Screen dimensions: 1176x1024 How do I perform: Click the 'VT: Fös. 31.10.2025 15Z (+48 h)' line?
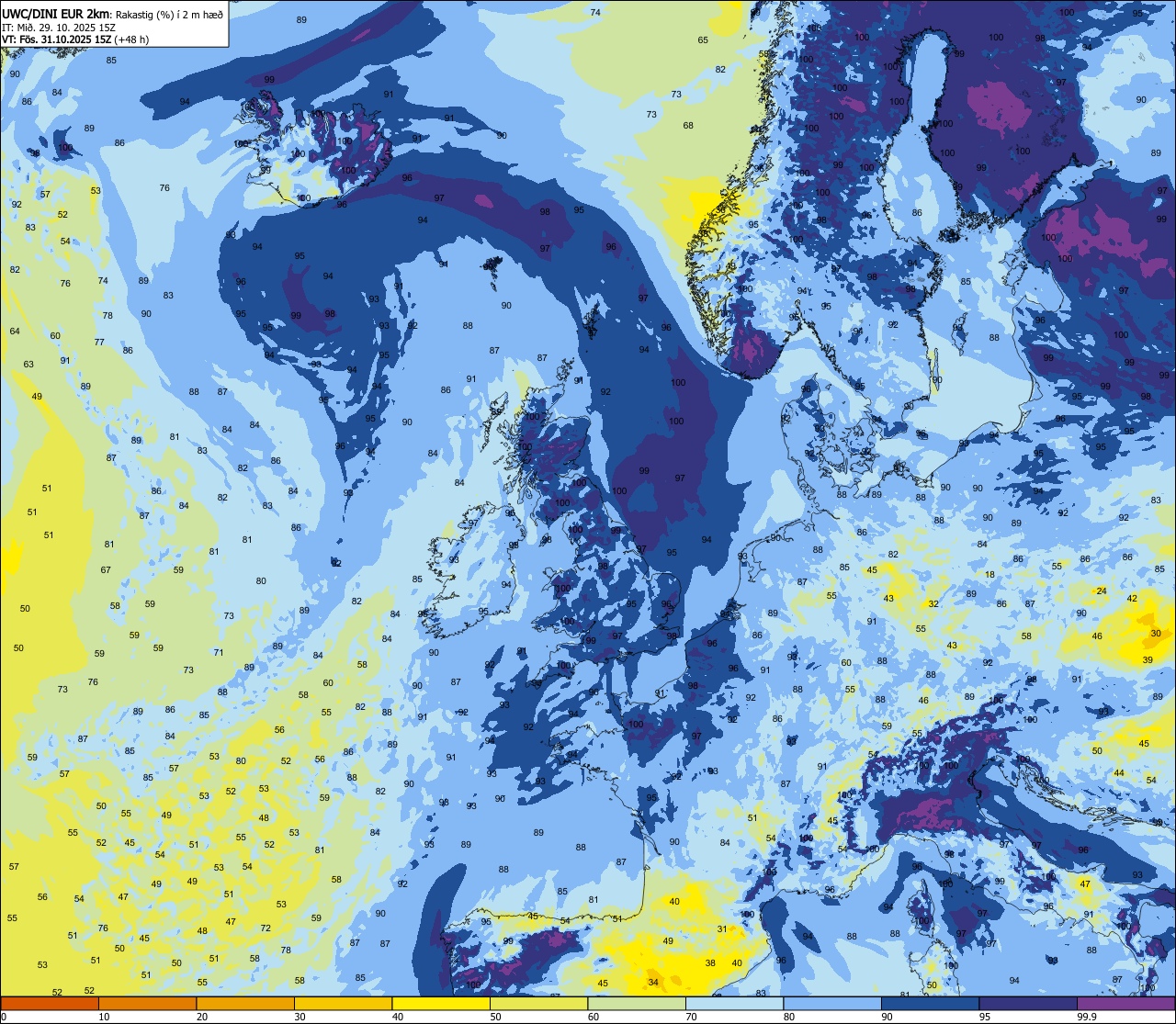pos(75,39)
